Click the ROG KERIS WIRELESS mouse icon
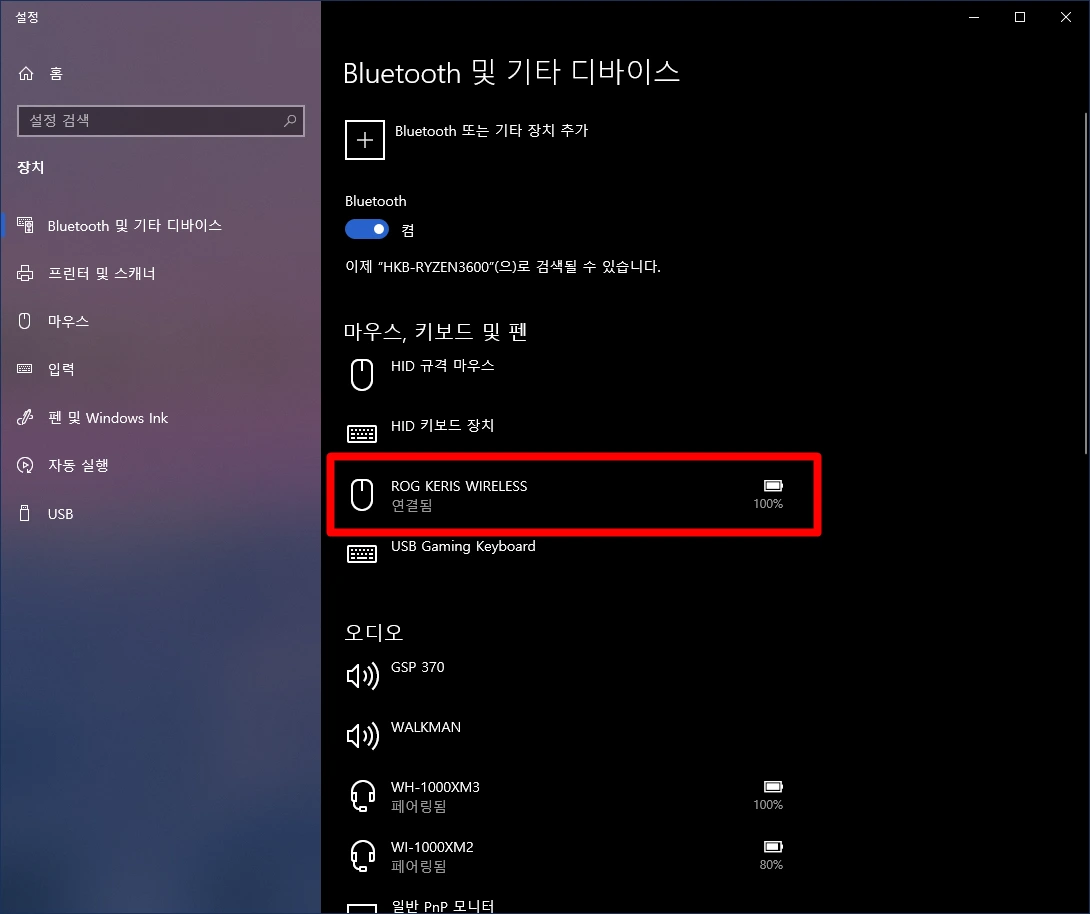This screenshot has height=914, width=1090. [x=362, y=495]
